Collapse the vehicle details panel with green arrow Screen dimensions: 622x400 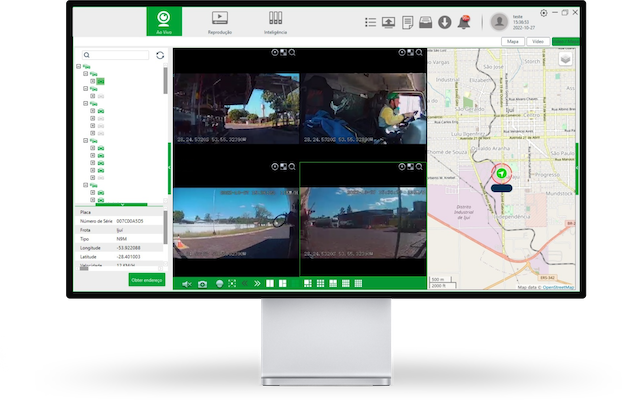pyautogui.click(x=121, y=204)
